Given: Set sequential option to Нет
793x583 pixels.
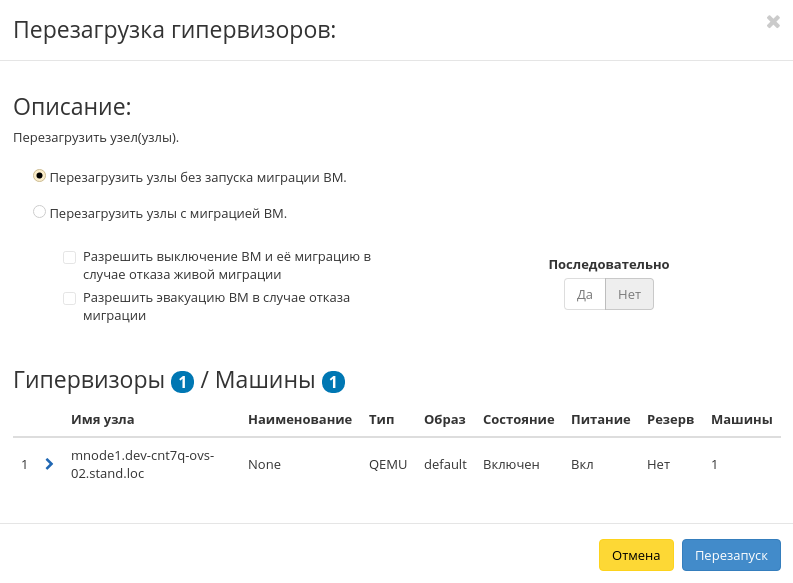Looking at the screenshot, I should pyautogui.click(x=629, y=294).
